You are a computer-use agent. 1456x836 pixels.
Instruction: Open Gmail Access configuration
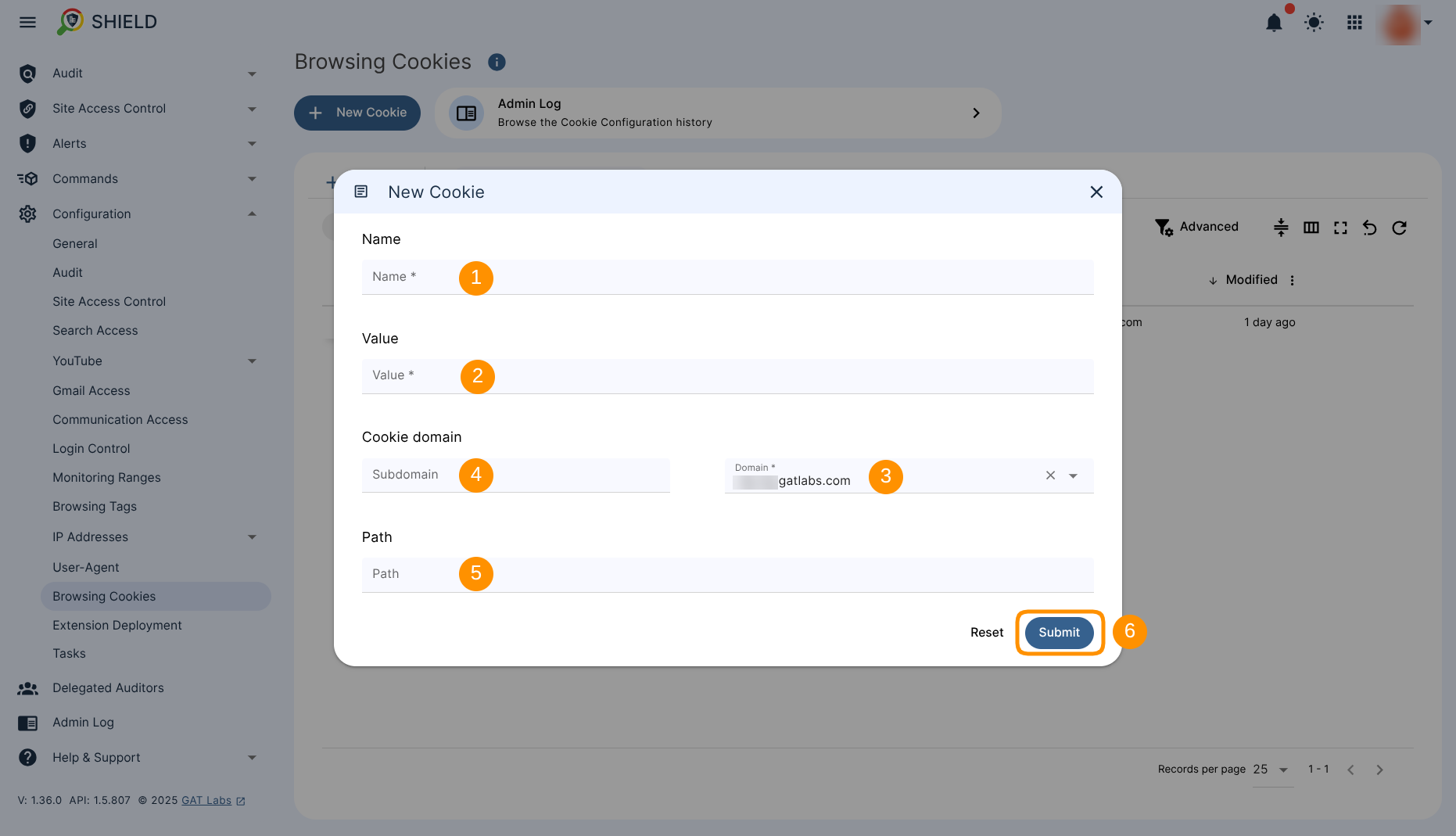coord(91,391)
